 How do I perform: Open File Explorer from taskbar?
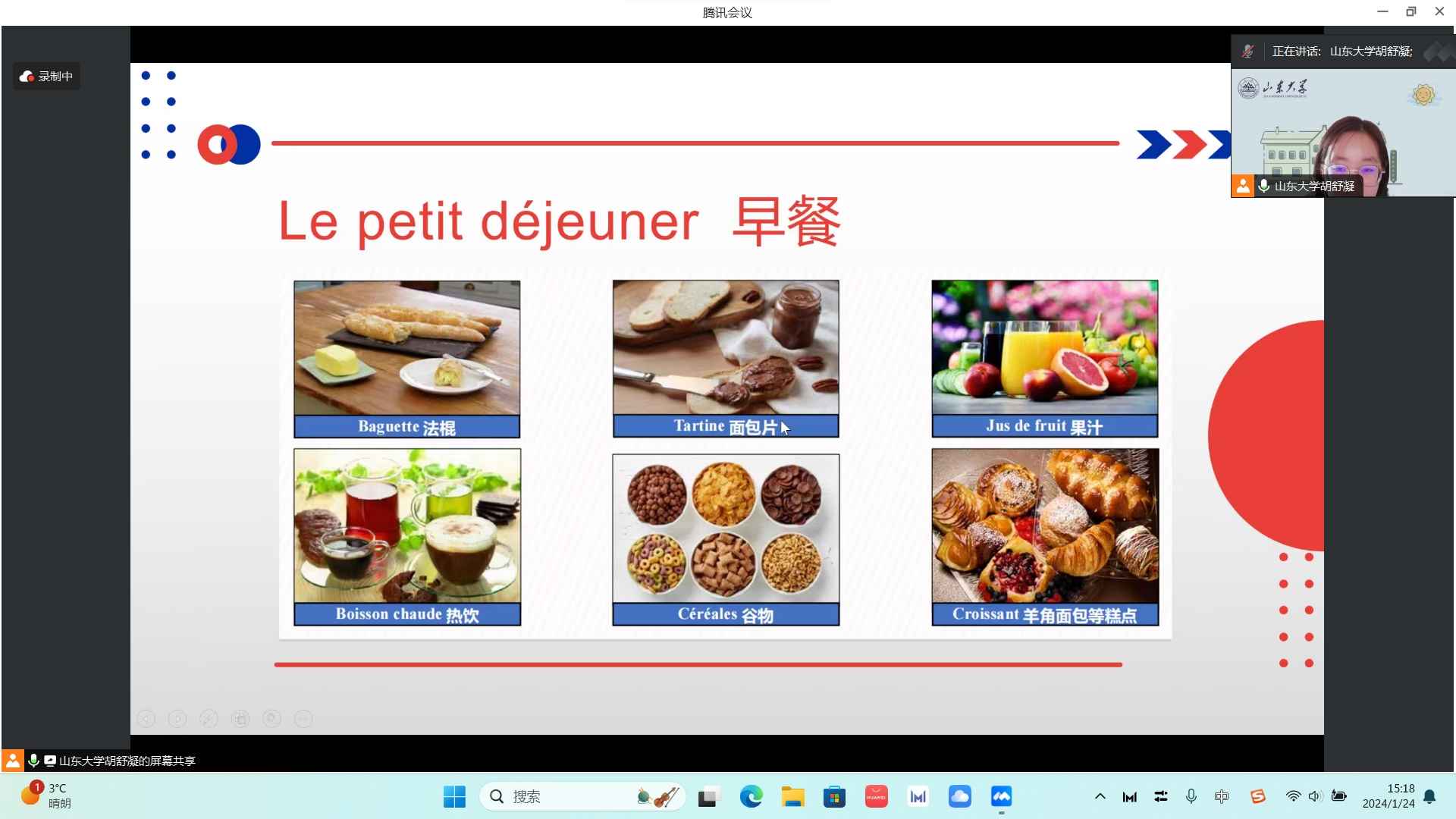pyautogui.click(x=792, y=796)
